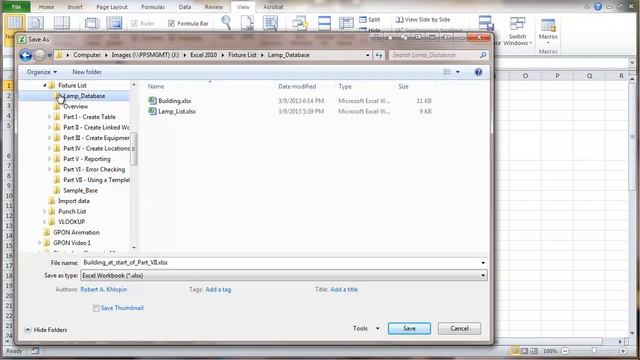
Task: Switch to the Home ribbon tab
Action: (x=46, y=7)
